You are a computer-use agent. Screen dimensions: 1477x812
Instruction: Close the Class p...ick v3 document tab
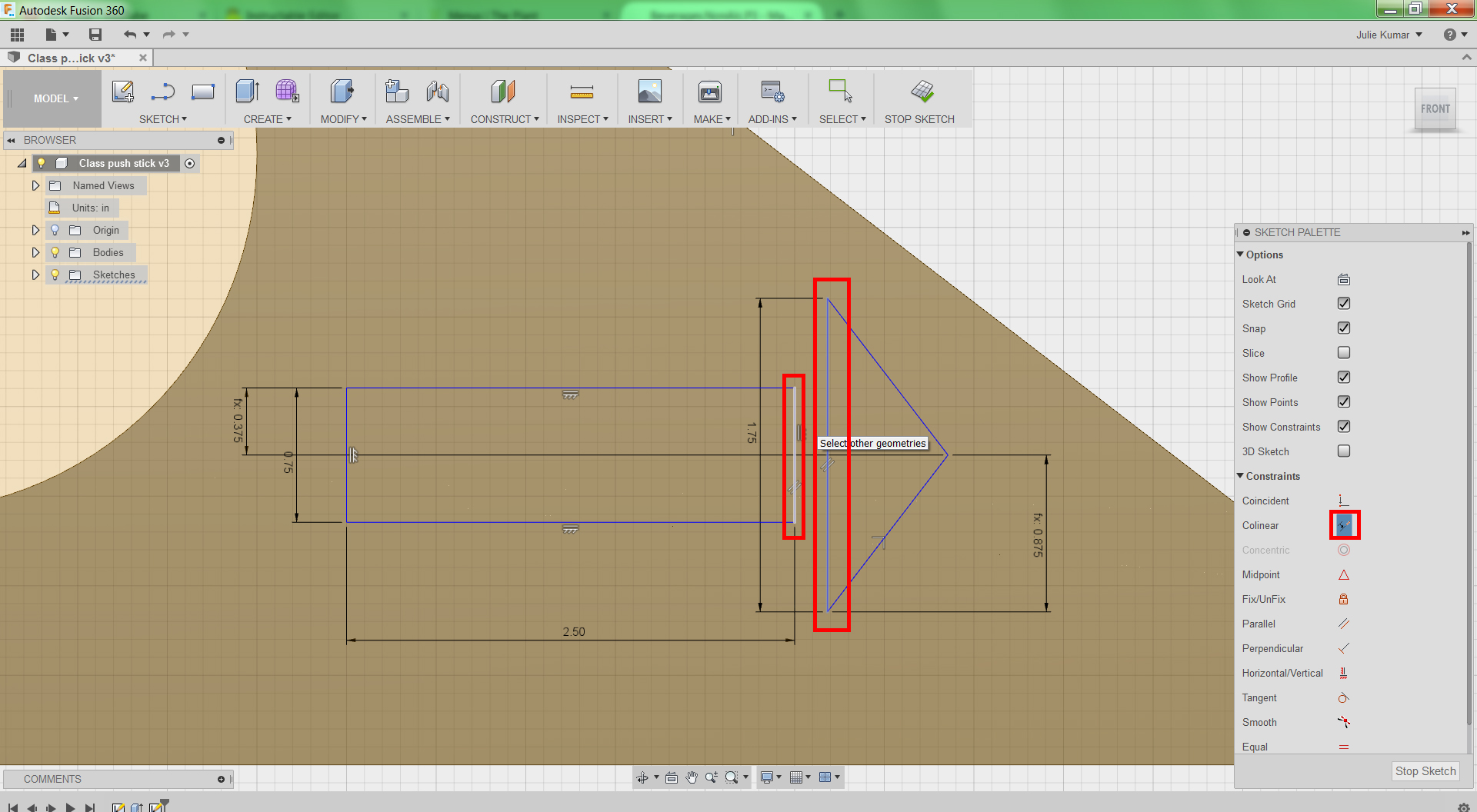tap(143, 58)
